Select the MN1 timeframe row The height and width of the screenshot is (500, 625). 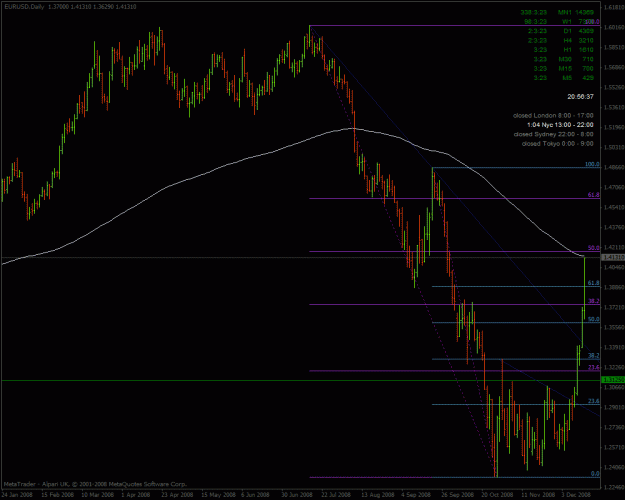[x=558, y=12]
